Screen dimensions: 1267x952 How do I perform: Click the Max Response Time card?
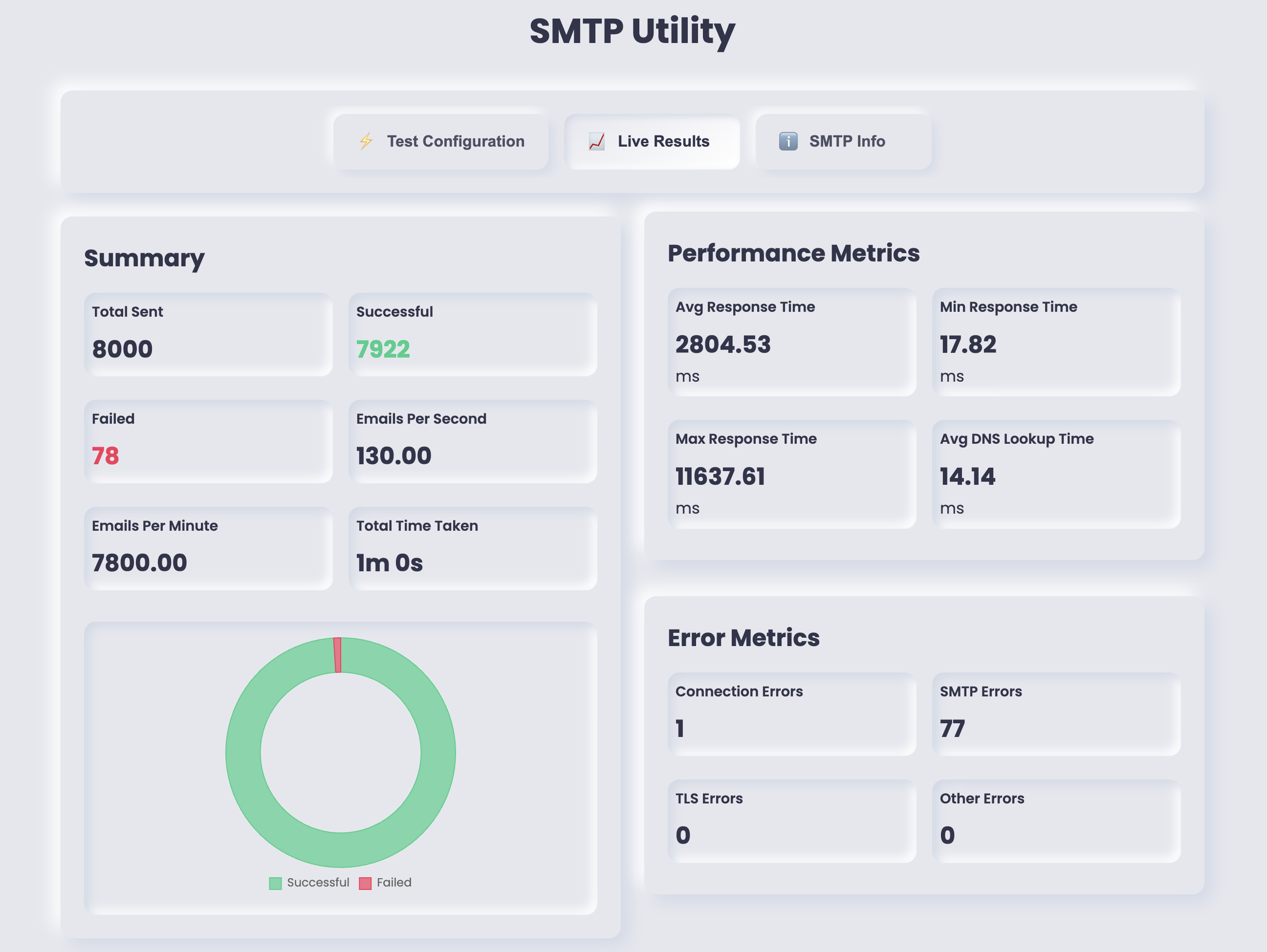coord(791,474)
